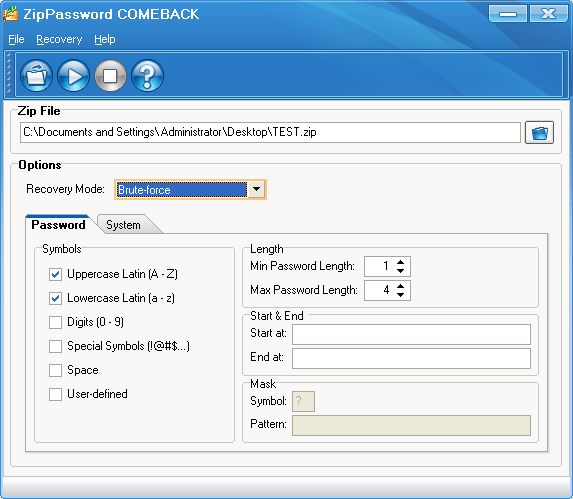Open the Recovery menu

(59, 39)
